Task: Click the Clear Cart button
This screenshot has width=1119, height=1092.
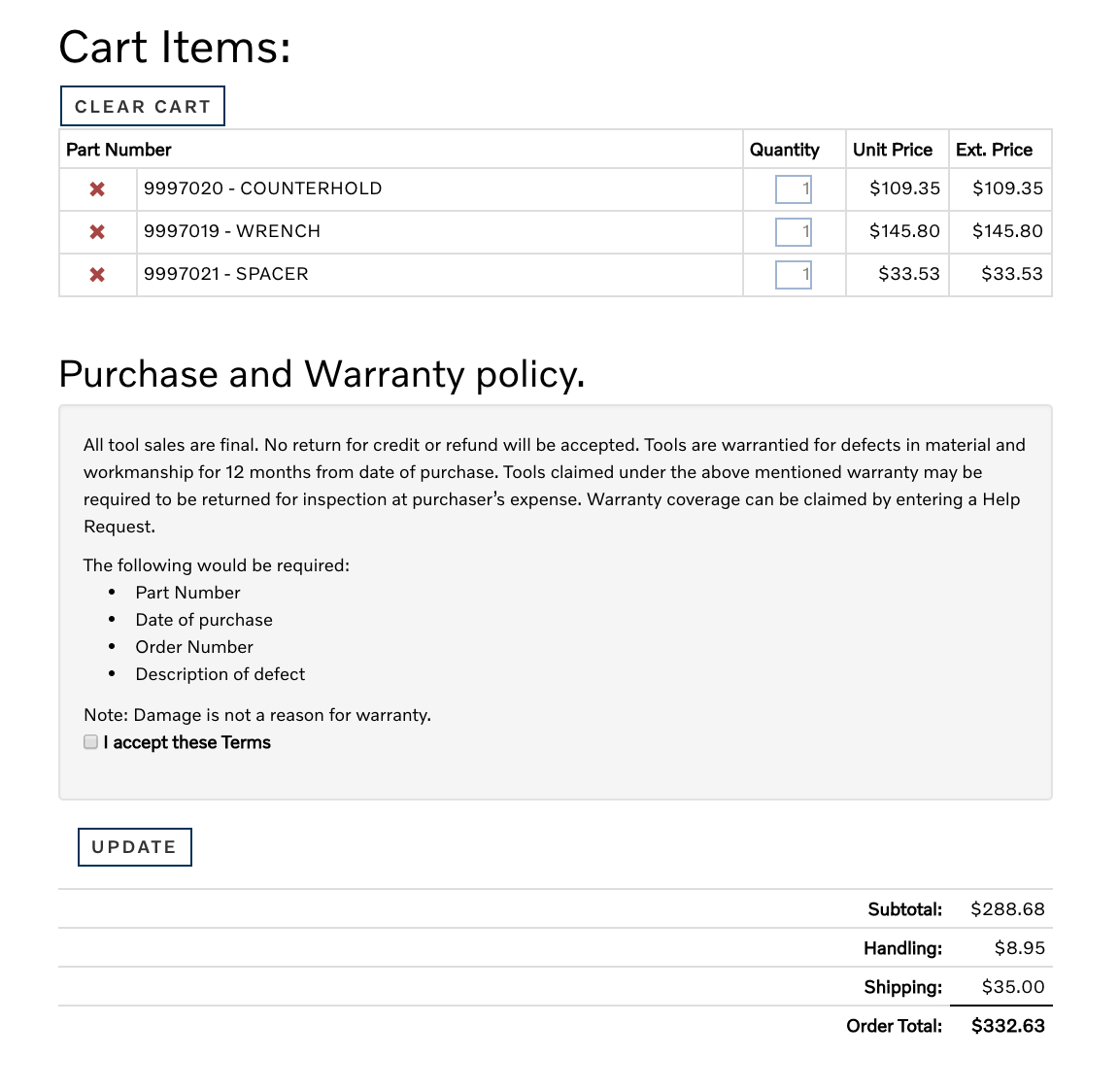Action: tap(143, 107)
